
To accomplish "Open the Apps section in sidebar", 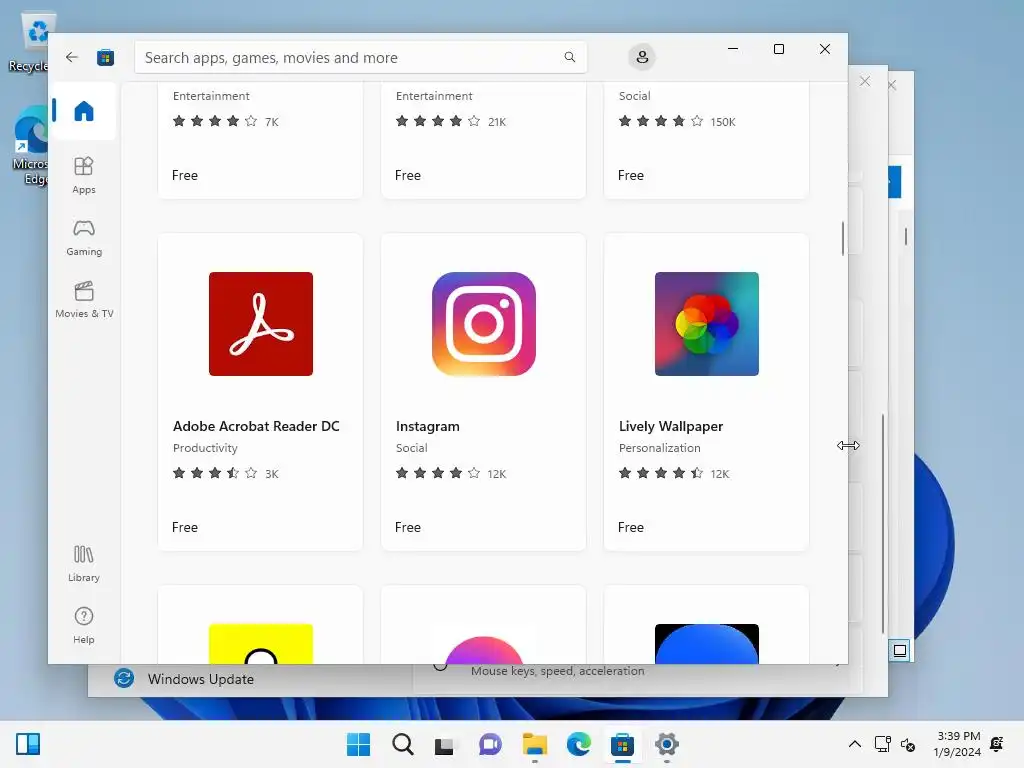I will [x=84, y=175].
